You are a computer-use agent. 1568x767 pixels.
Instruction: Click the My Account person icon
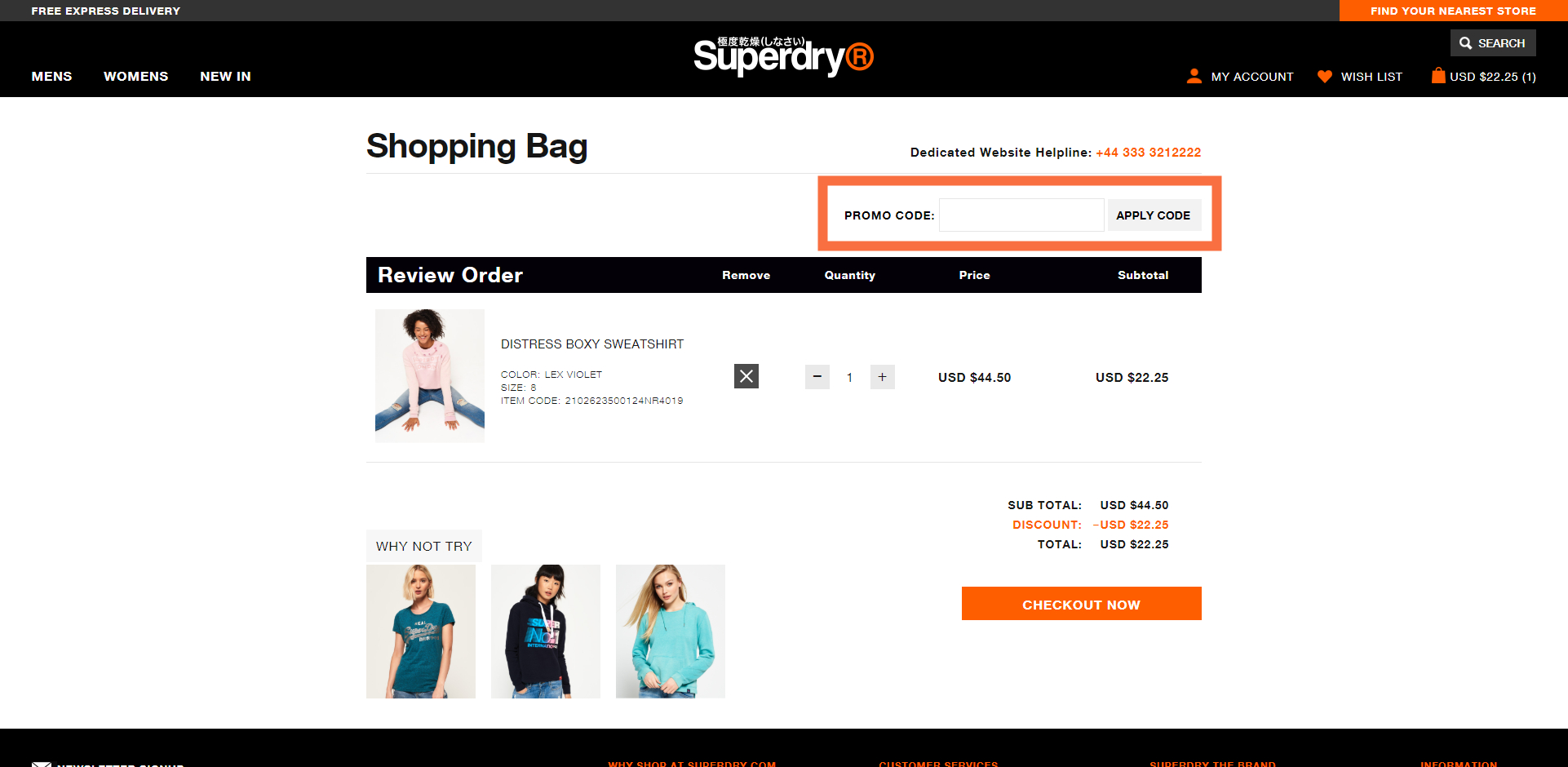pos(1194,76)
